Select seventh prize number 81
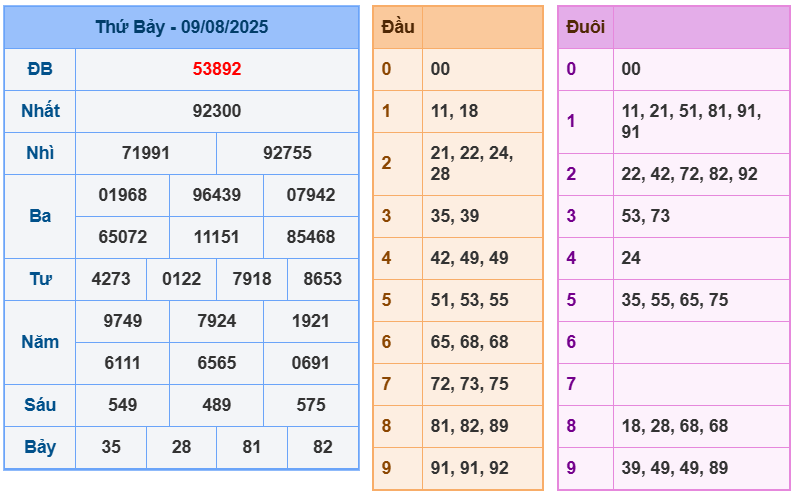792x494 pixels. coord(252,447)
